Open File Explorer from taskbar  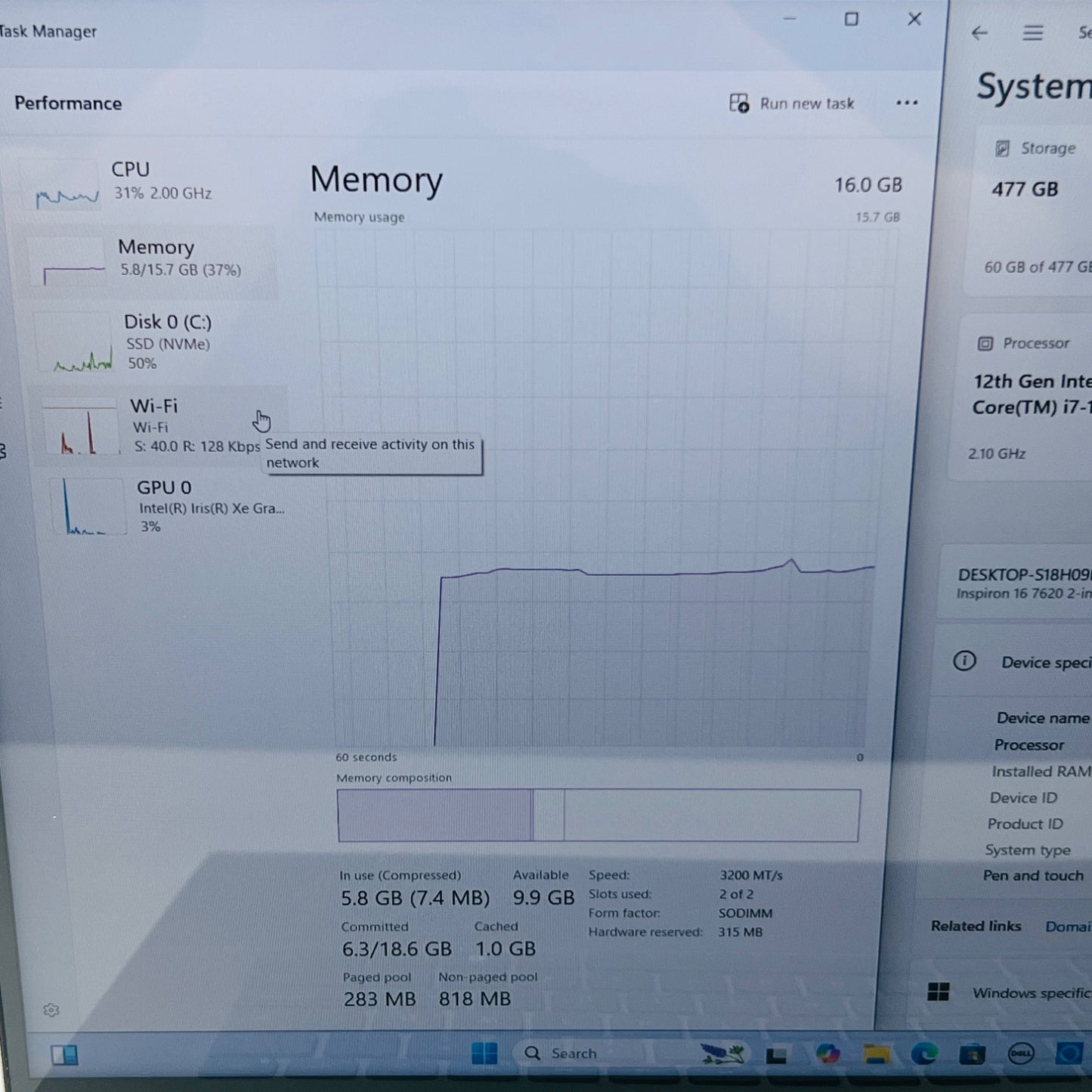(x=876, y=1054)
